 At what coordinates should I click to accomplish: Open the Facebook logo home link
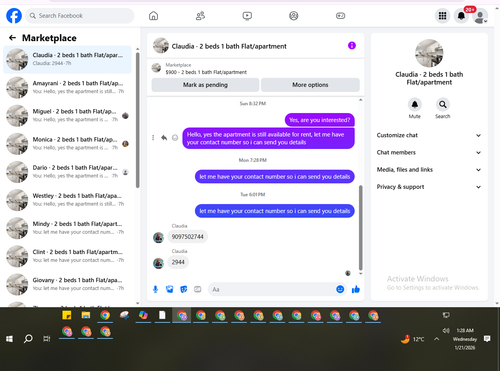click(x=14, y=16)
